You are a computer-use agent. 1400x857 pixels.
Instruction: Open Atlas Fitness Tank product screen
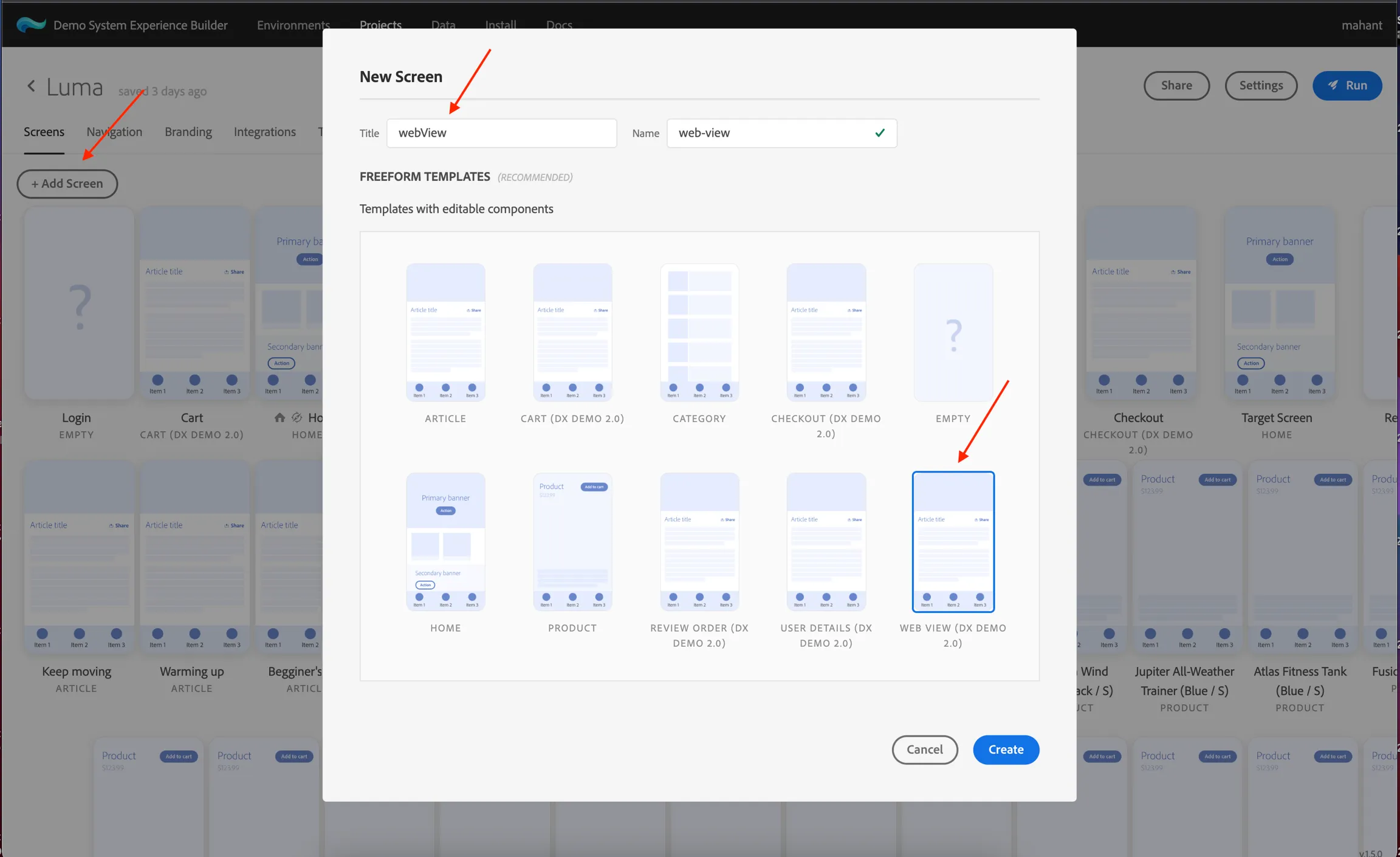pyautogui.click(x=1303, y=556)
